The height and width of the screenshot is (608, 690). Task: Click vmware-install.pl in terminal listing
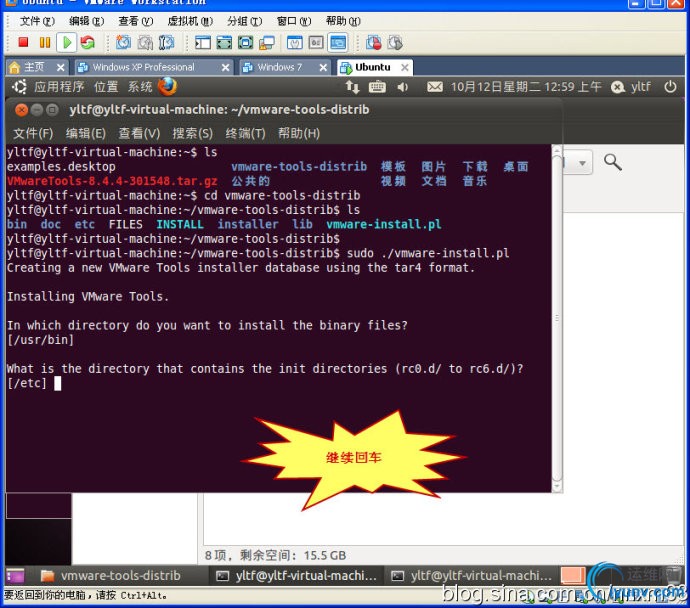click(x=384, y=224)
